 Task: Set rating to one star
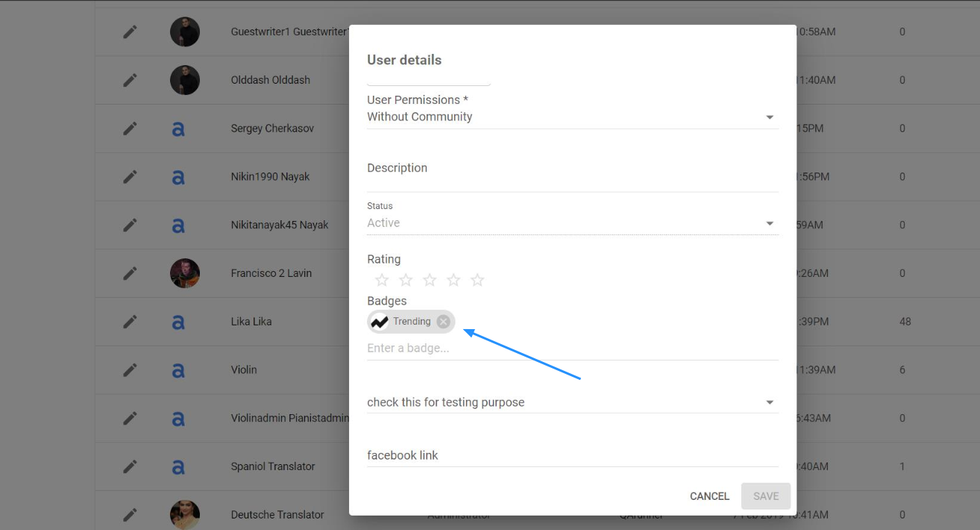[x=381, y=280]
